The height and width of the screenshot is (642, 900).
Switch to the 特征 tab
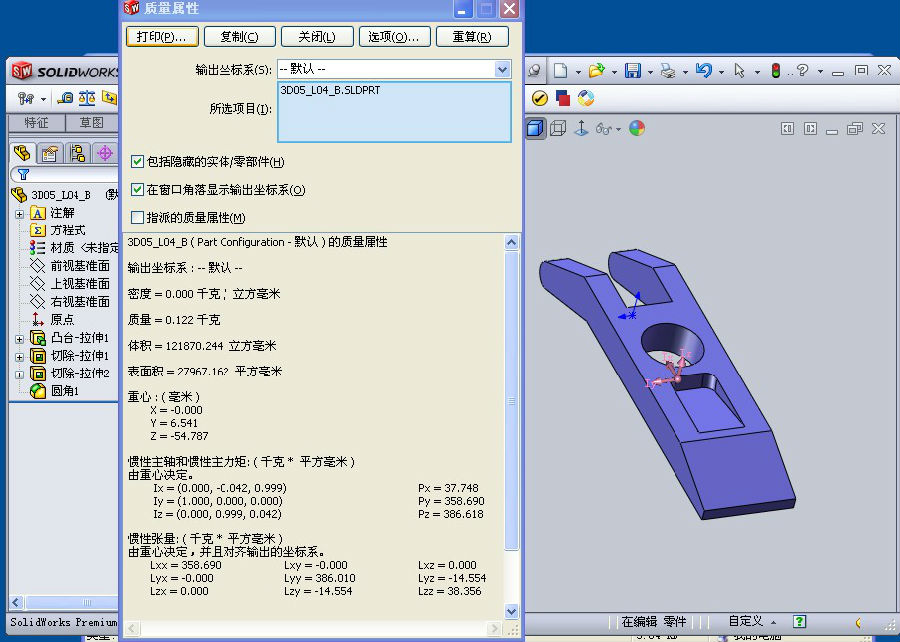point(36,123)
